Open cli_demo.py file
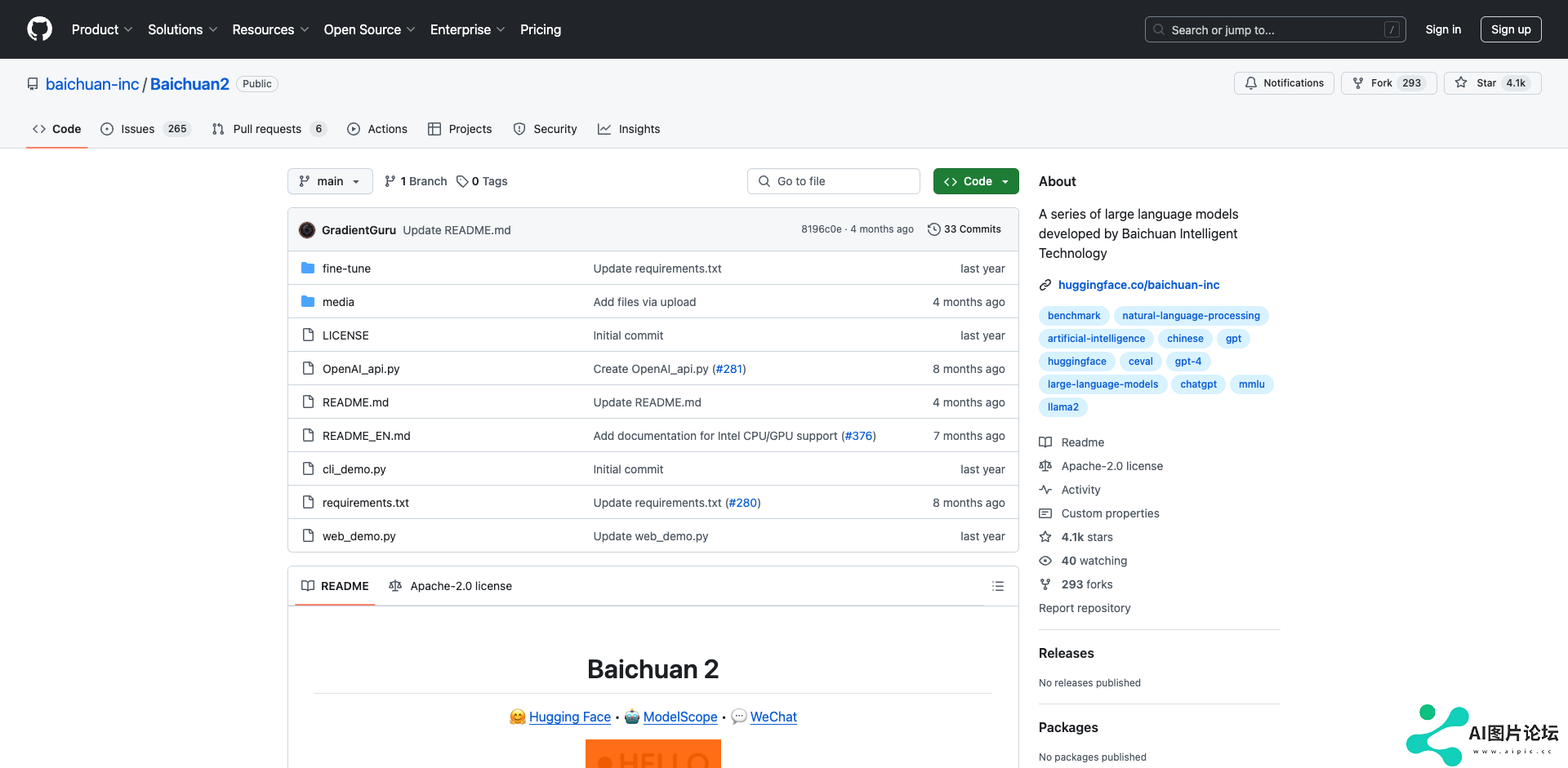 (354, 469)
